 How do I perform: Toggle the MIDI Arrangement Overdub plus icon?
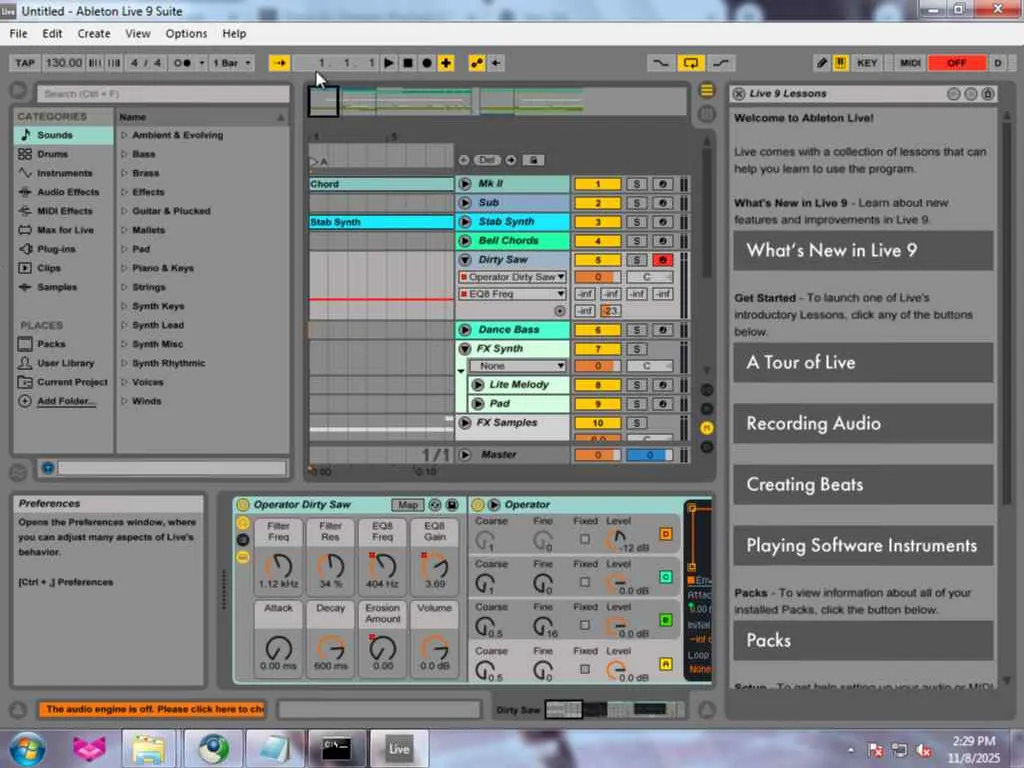(446, 63)
